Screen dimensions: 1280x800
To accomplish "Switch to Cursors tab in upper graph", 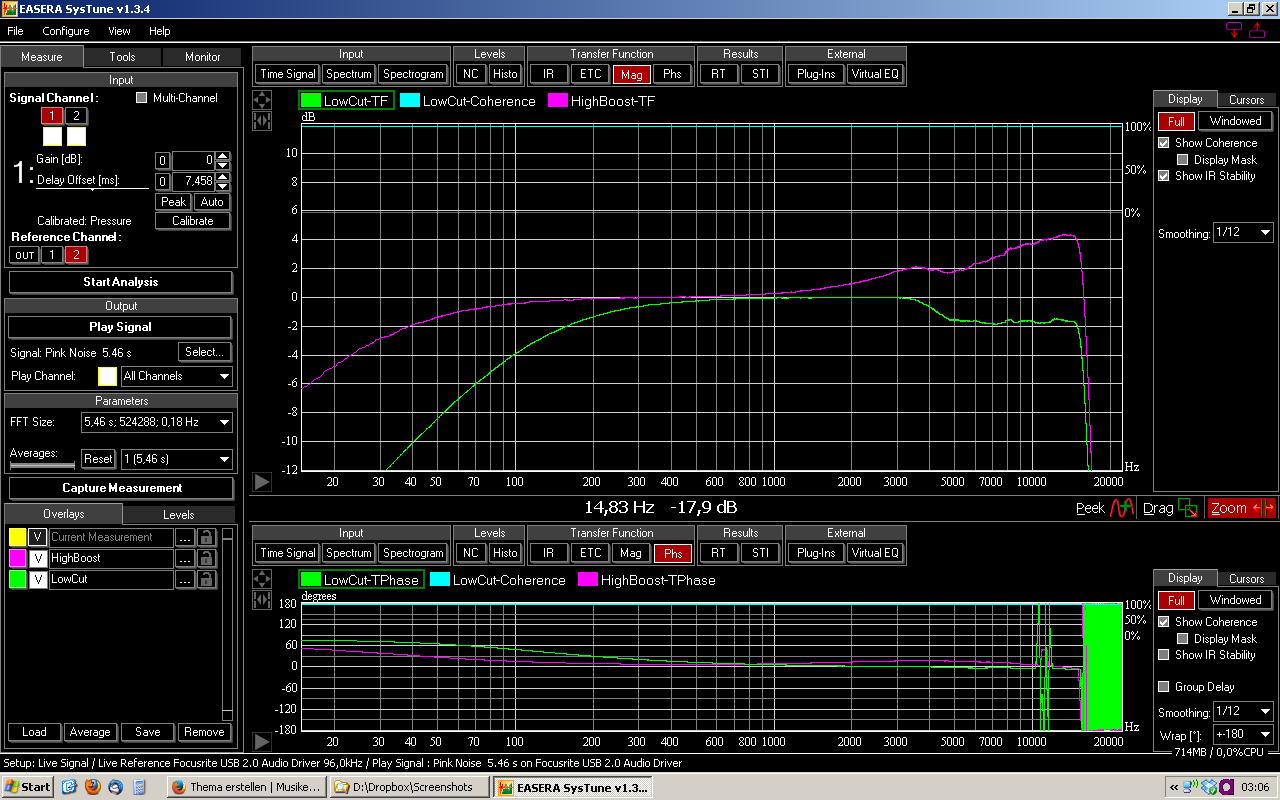I will tap(1246, 100).
